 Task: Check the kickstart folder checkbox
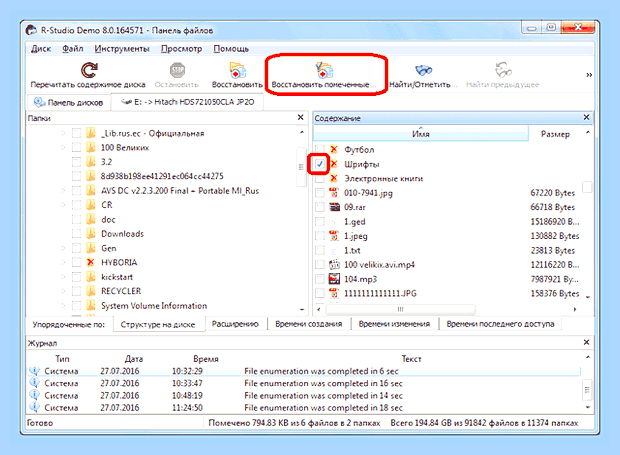click(x=76, y=277)
